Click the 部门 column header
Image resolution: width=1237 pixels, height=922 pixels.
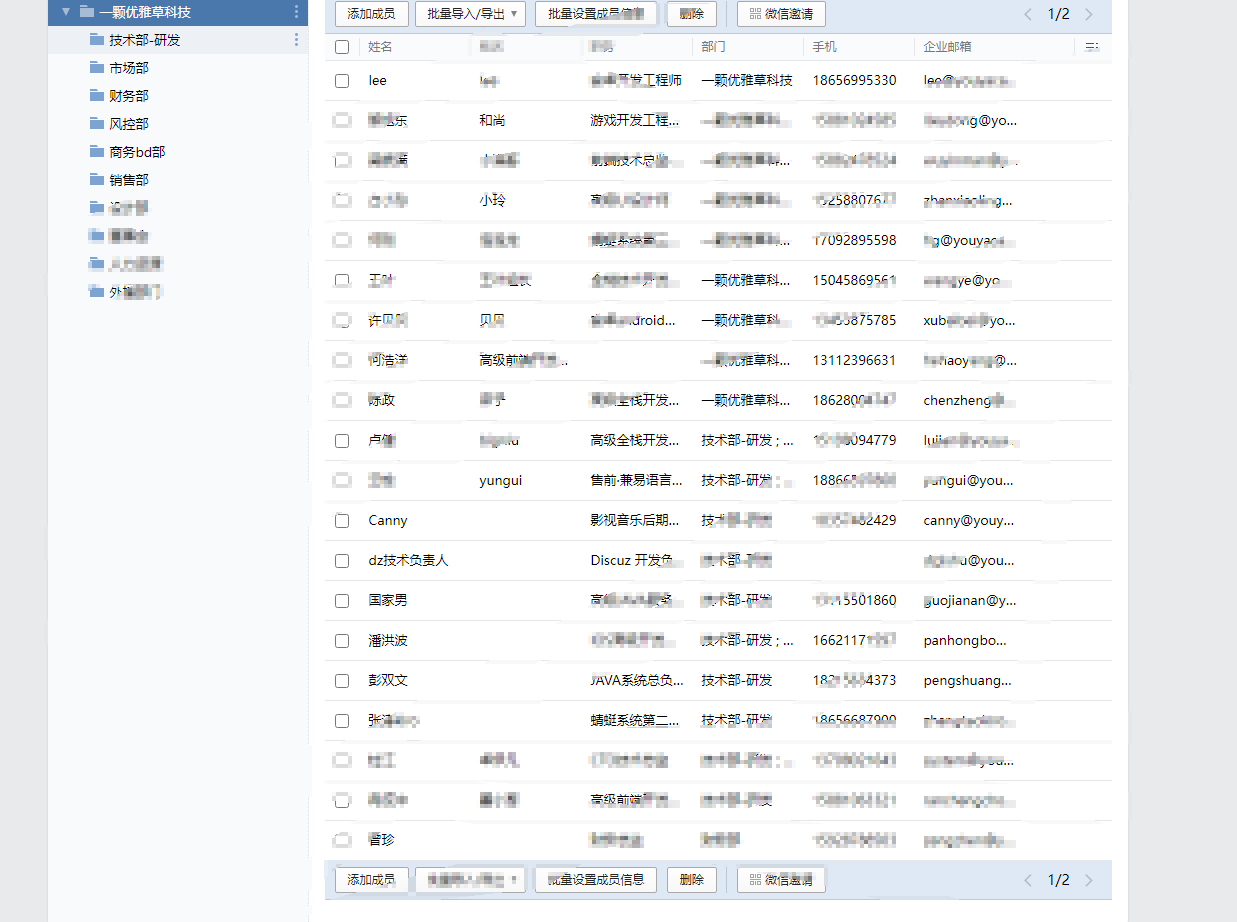(714, 47)
